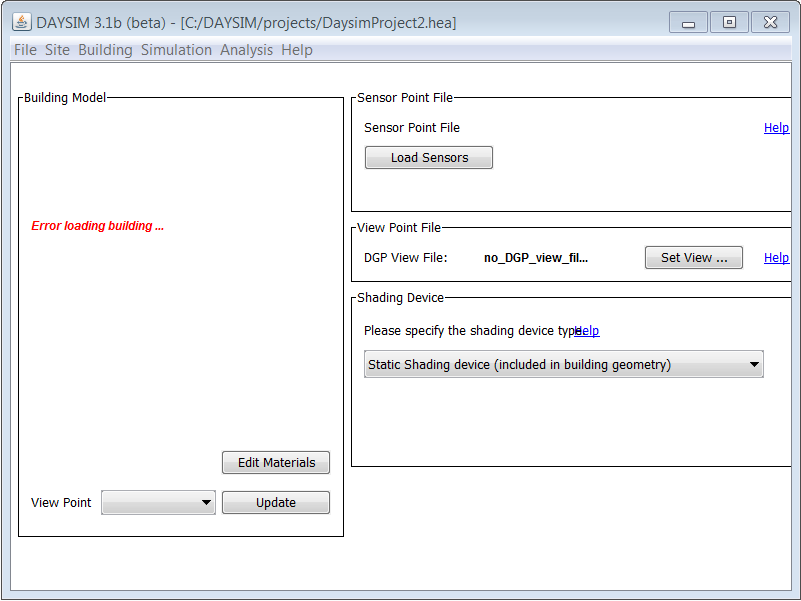This screenshot has width=801, height=601.
Task: Click the Load Sensors button
Action: click(x=429, y=157)
